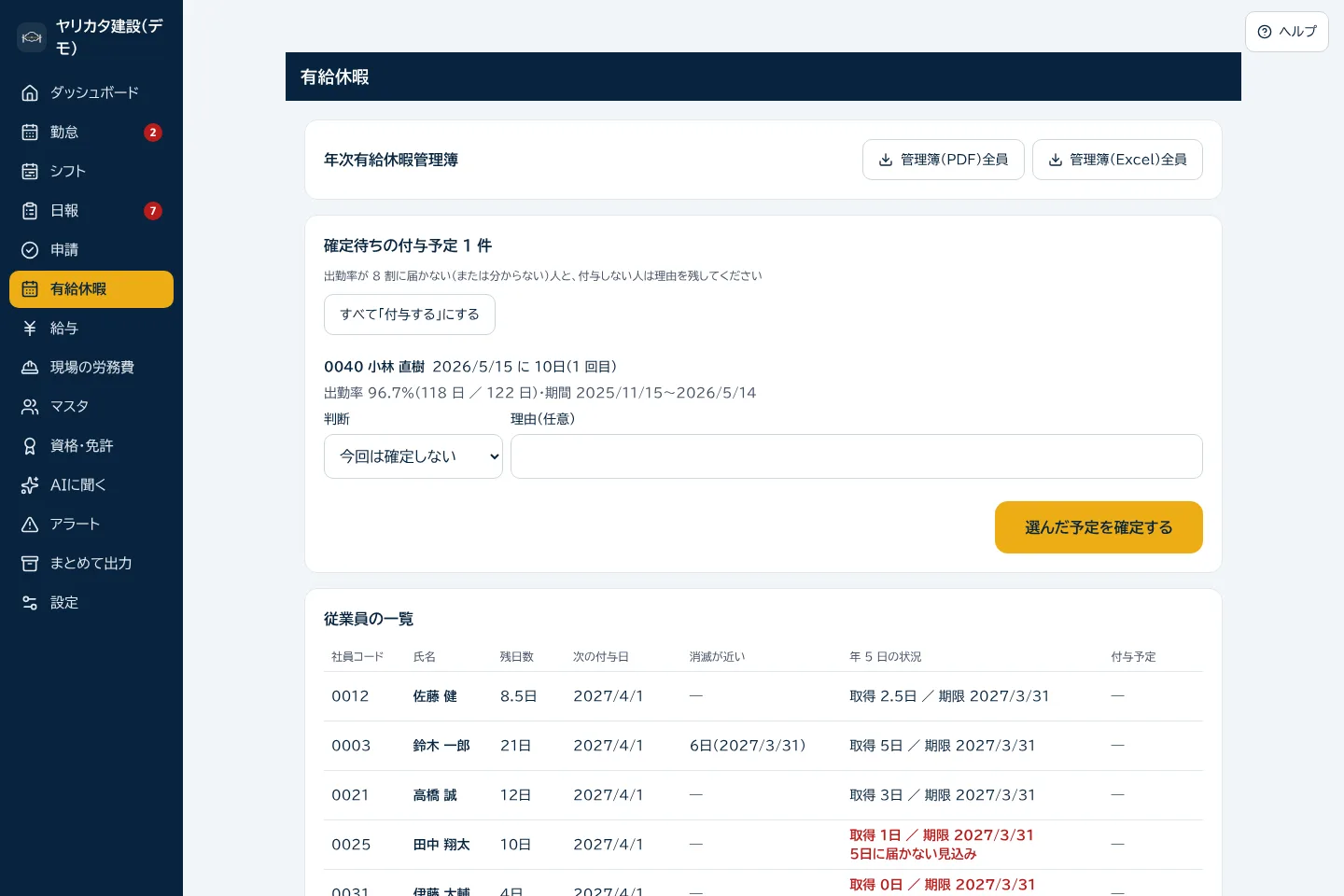The width and height of the screenshot is (1344, 896).
Task: Click employee name 高橋 誠
Action: point(435,795)
